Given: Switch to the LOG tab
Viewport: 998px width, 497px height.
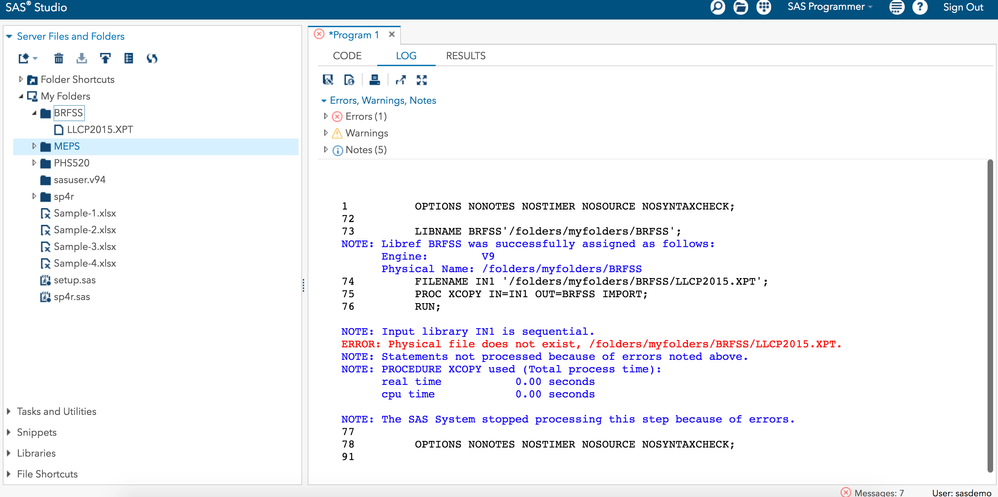Looking at the screenshot, I should (x=406, y=56).
